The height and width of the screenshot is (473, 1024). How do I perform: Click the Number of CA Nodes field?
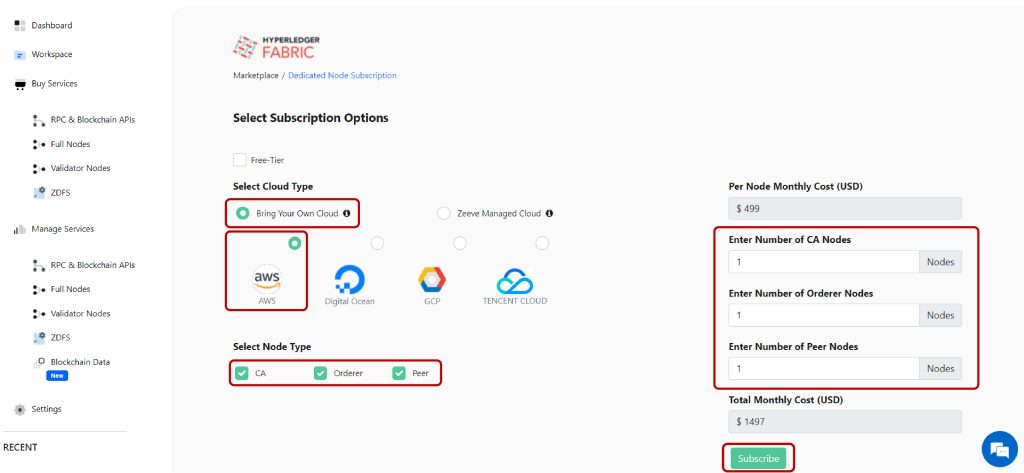coord(824,262)
